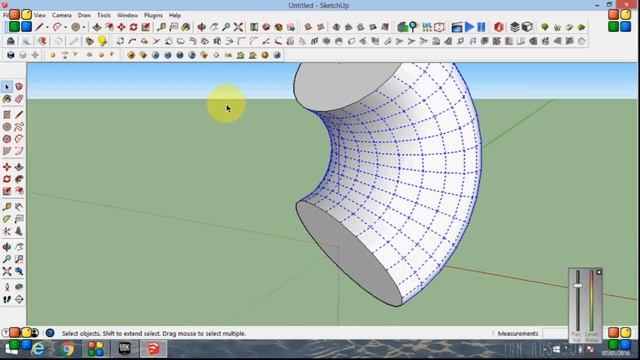Activate the Move tool in left toolbar
Image resolution: width=640 pixels, height=360 pixels.
(7, 167)
